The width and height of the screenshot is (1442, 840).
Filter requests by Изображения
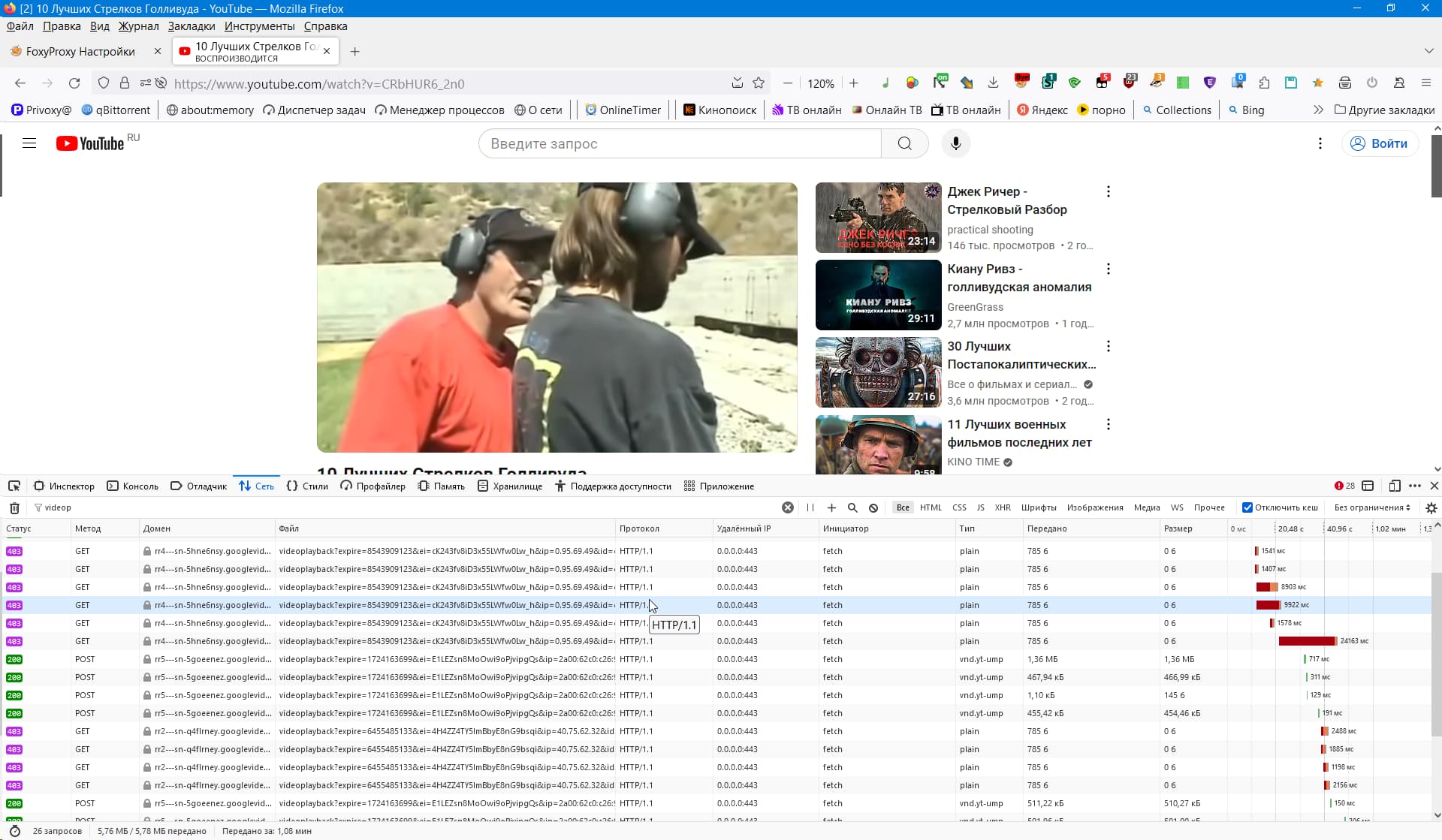click(1095, 507)
